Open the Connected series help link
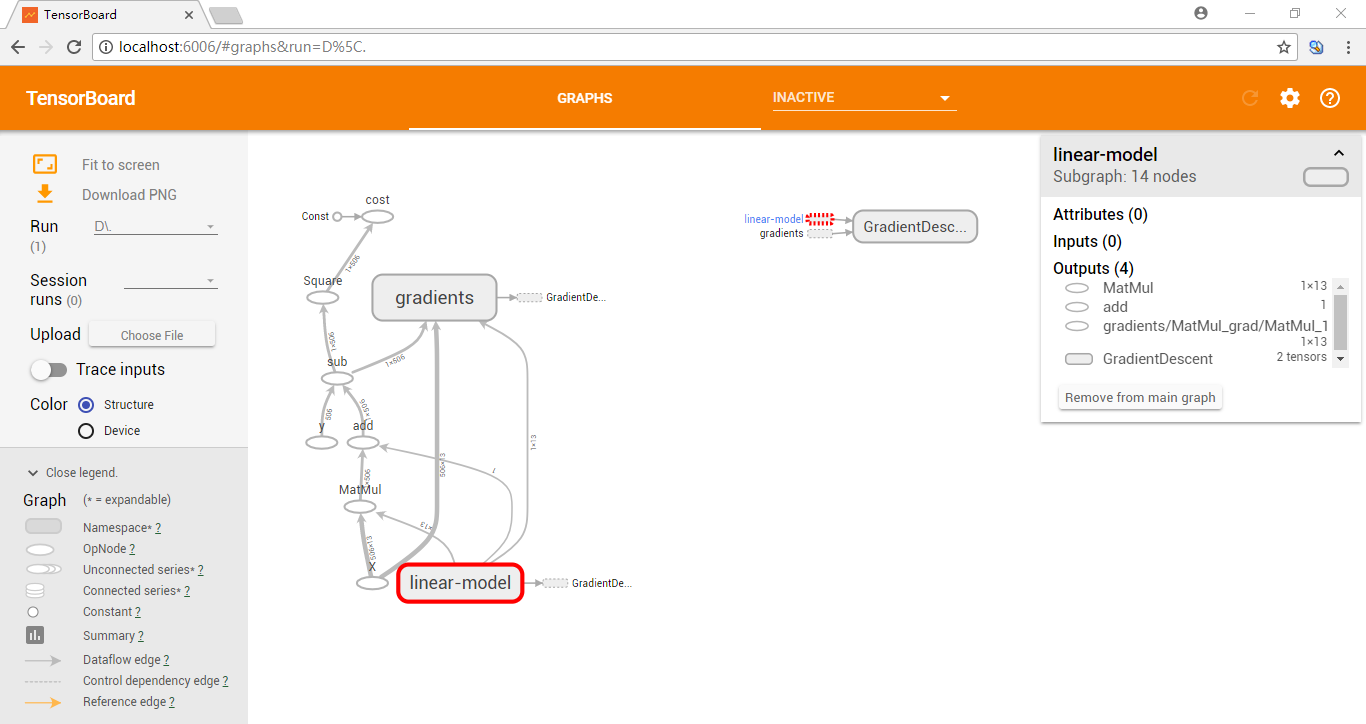The height and width of the screenshot is (724, 1366). pyautogui.click(x=187, y=591)
